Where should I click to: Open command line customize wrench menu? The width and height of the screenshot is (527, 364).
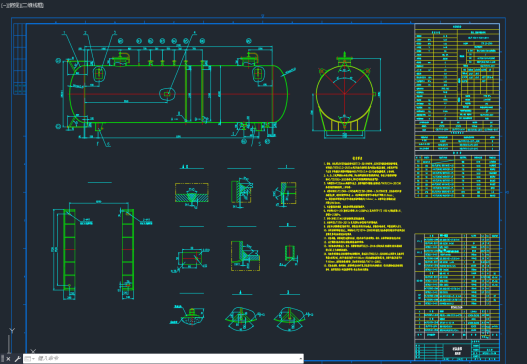[x=17, y=359]
